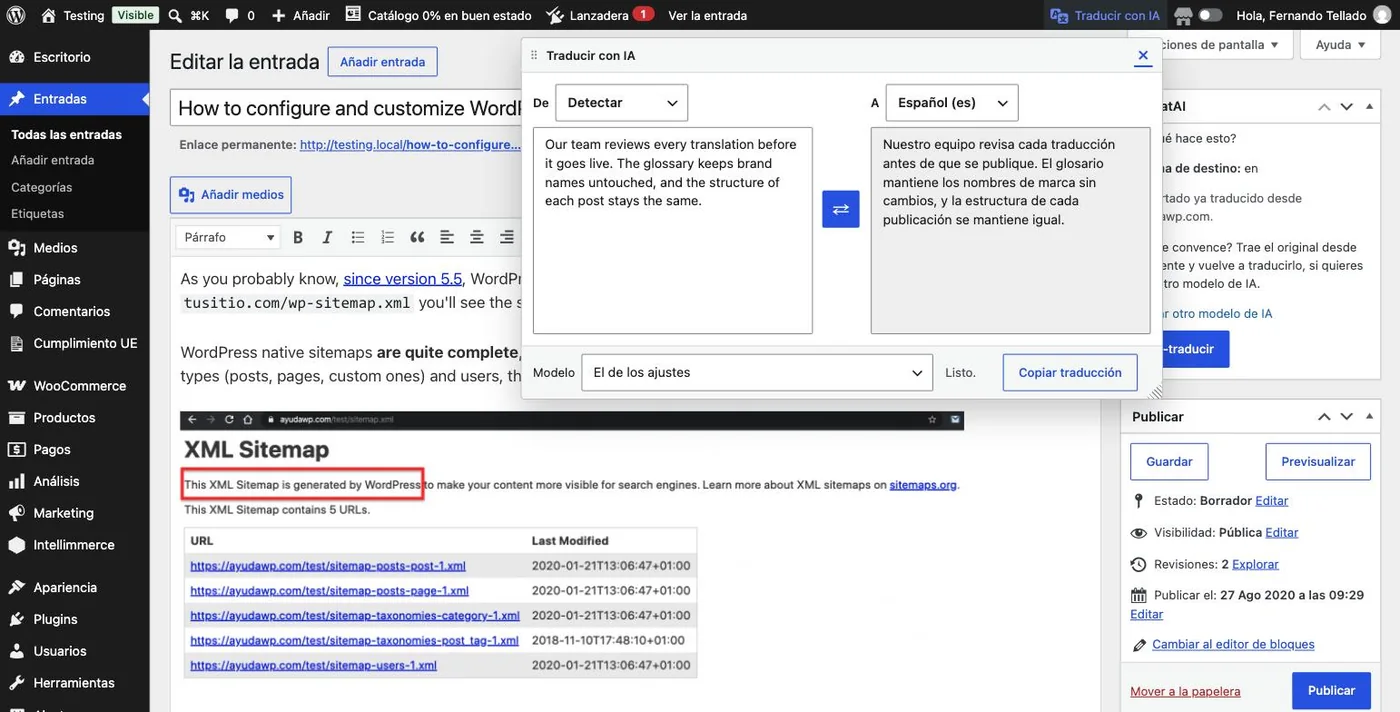This screenshot has width=1400, height=712.
Task: Click the Previsualizar button
Action: 1318,462
